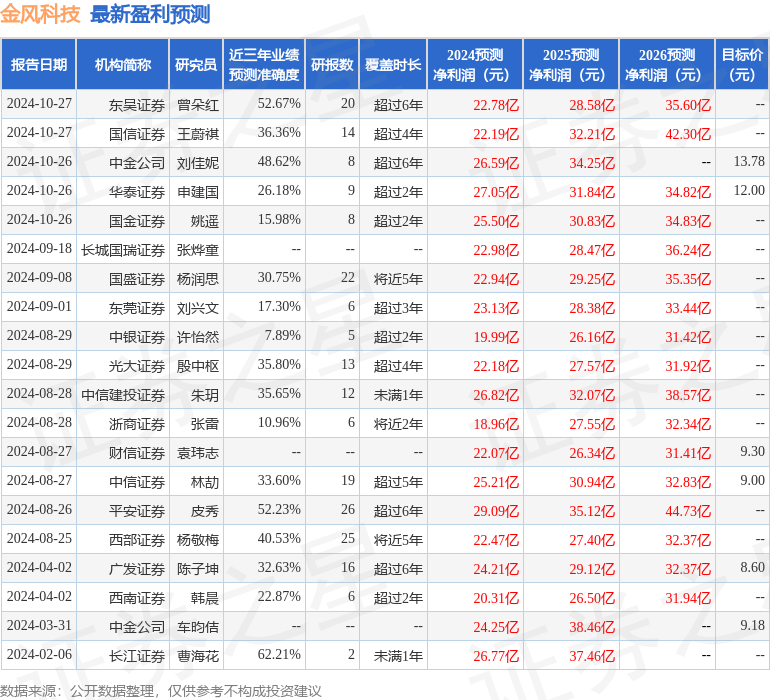Select analyst 车昀佶 cell
Viewport: 770px width, 700px height.
198,627
